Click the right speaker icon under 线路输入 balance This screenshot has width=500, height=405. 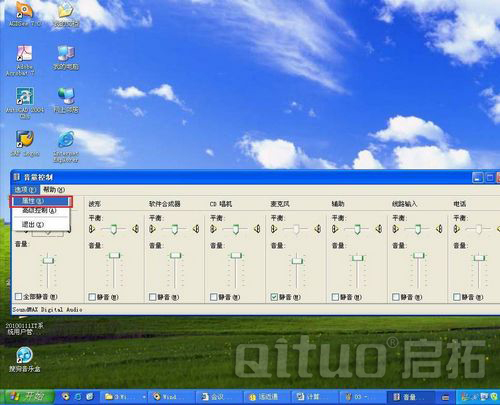click(x=439, y=229)
